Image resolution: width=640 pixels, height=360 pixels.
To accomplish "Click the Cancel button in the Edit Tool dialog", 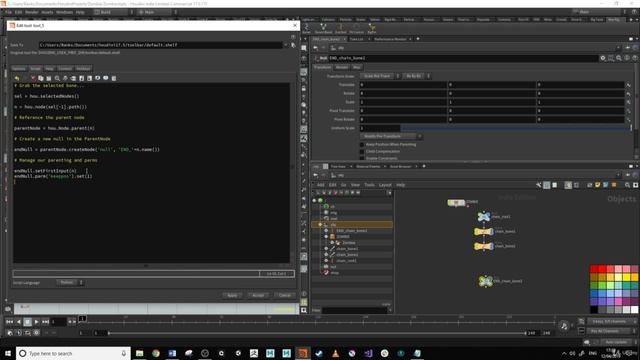I will point(284,295).
